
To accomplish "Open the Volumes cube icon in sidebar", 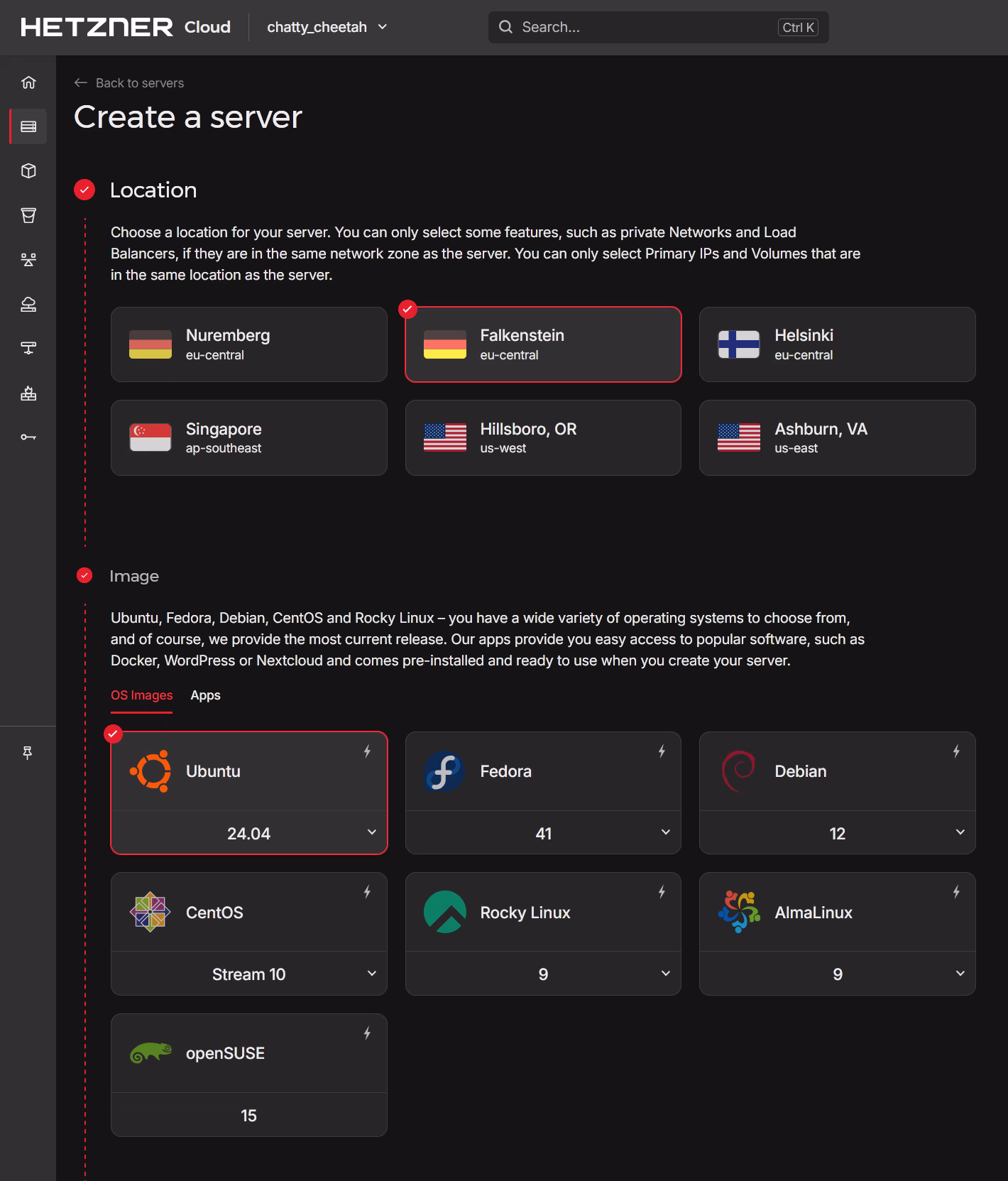I will (x=28, y=171).
